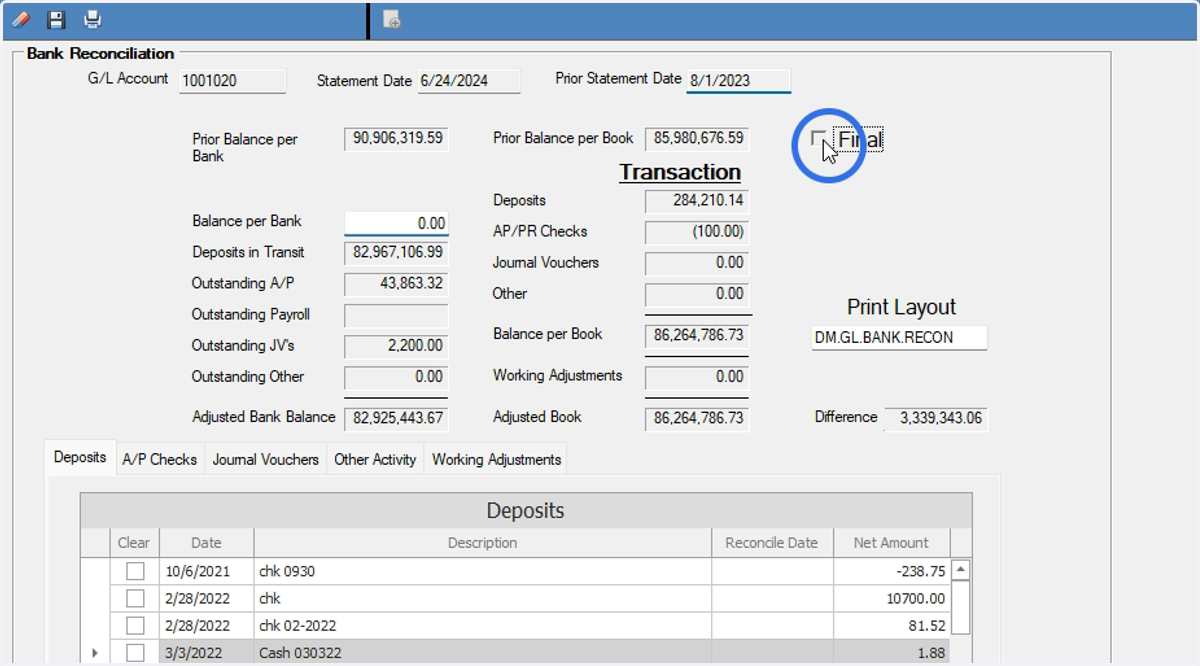Tick Clear checkbox for chk 0930 row
Viewport: 1200px width, 666px height.
[x=134, y=571]
